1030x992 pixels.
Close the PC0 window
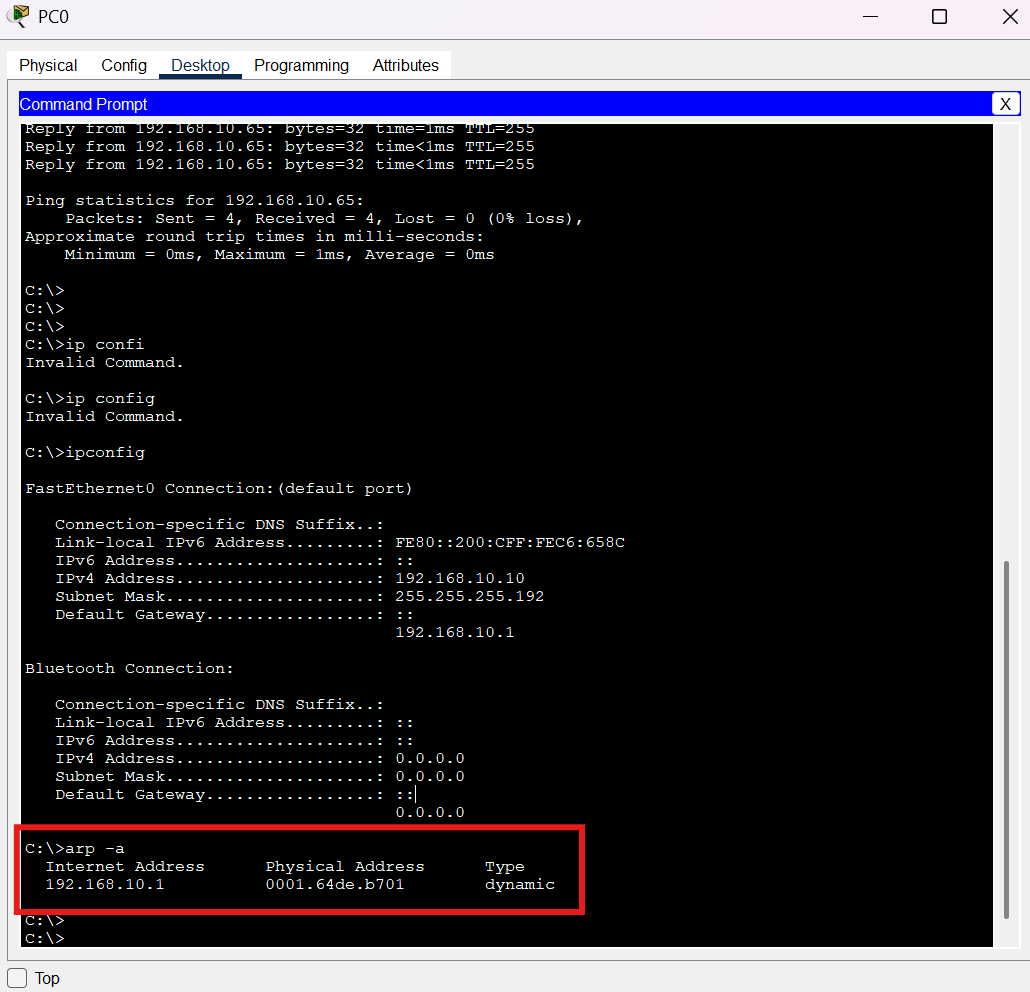1010,16
